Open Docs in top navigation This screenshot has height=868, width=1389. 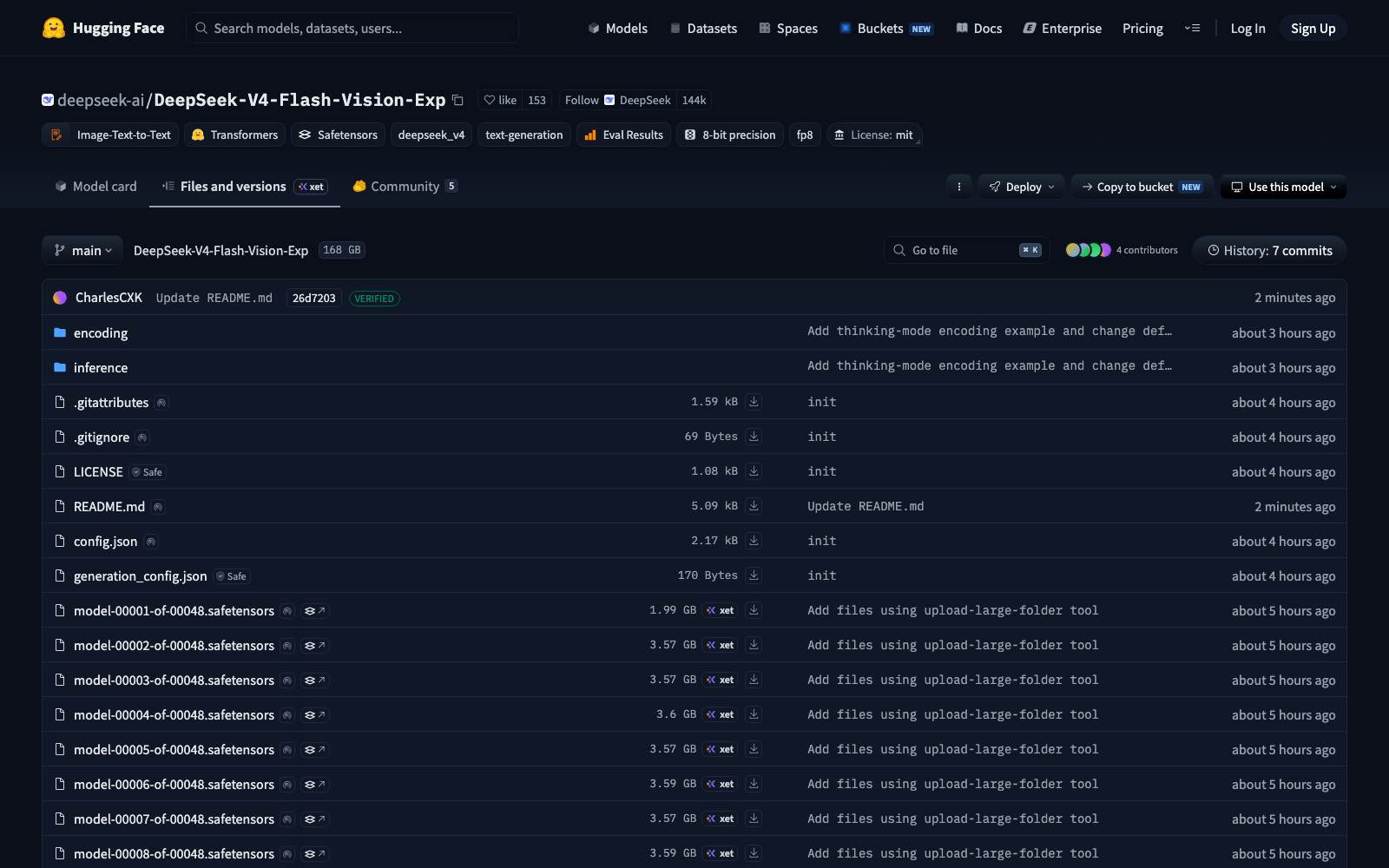coord(979,28)
